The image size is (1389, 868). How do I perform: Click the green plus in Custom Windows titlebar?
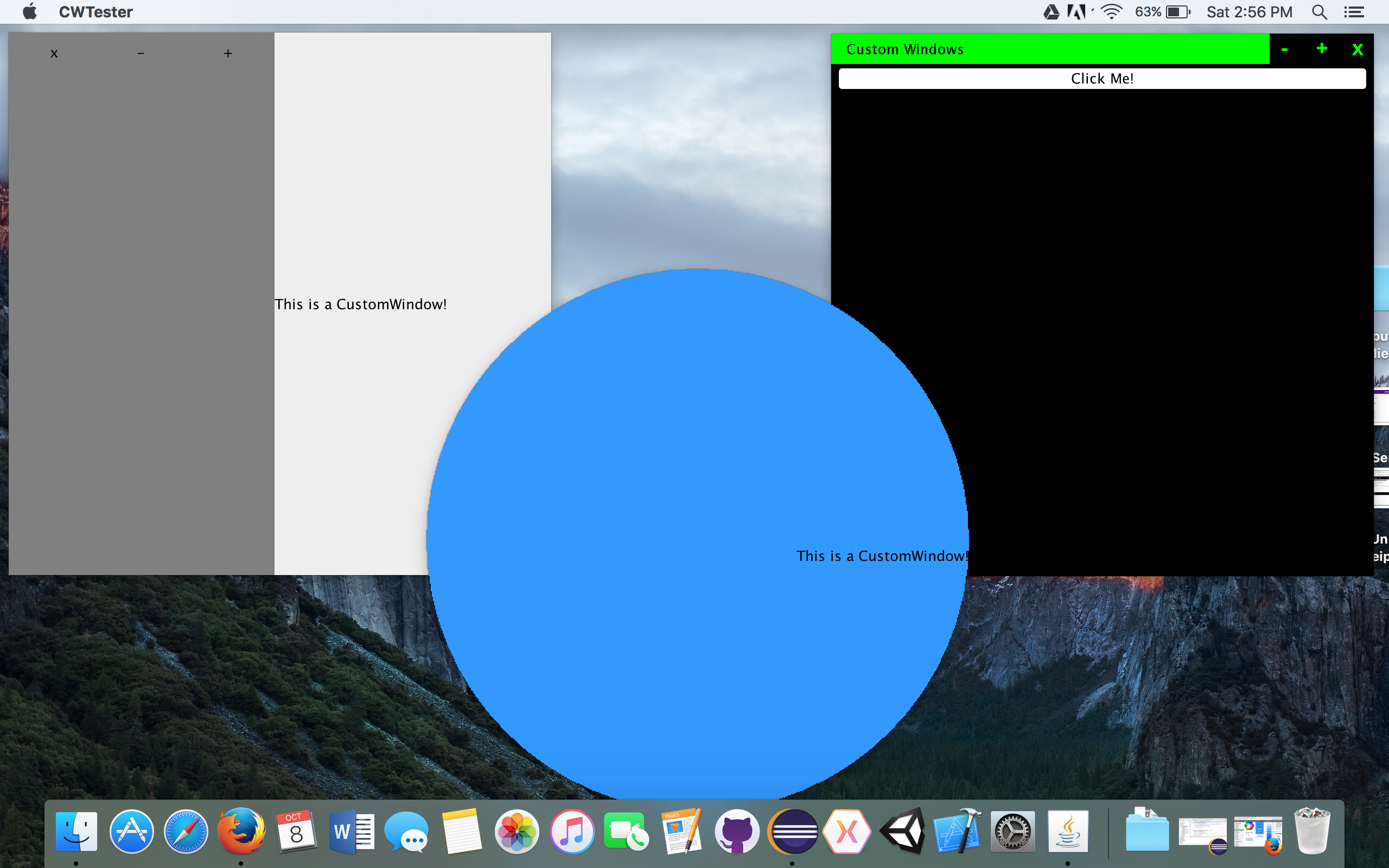click(1321, 49)
